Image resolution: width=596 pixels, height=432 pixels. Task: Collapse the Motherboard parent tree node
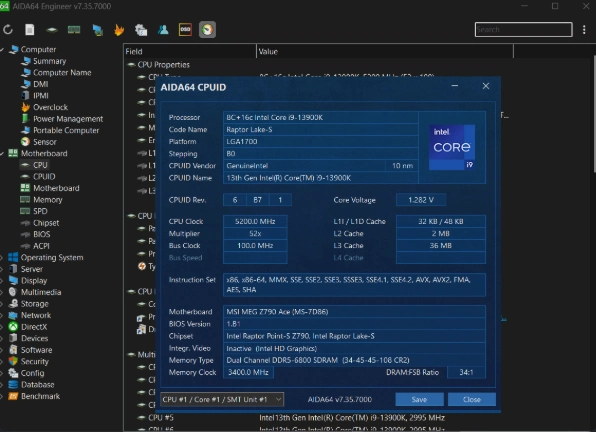[x=2, y=153]
